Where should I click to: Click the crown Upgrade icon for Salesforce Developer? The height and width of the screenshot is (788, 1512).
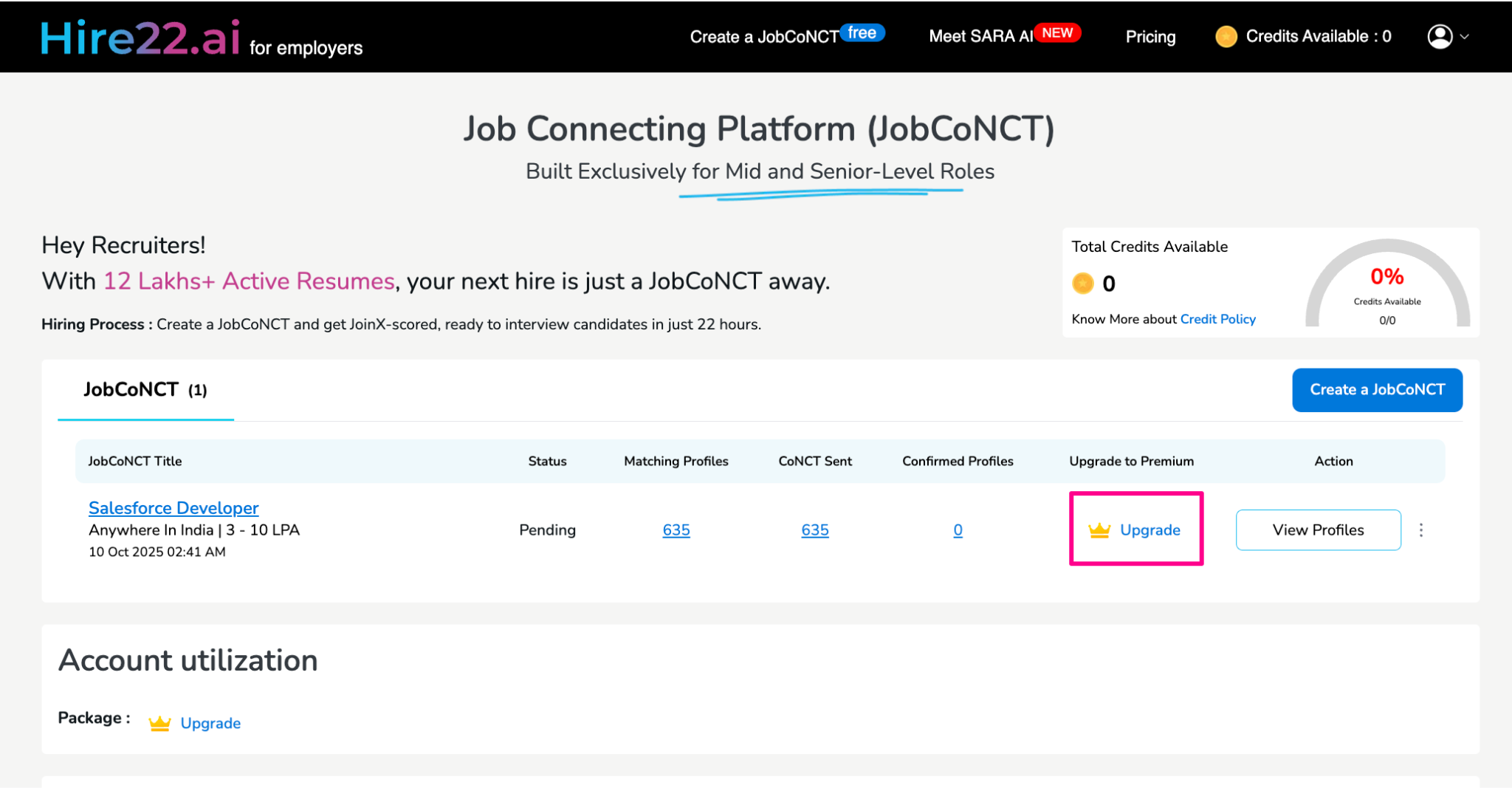1099,530
